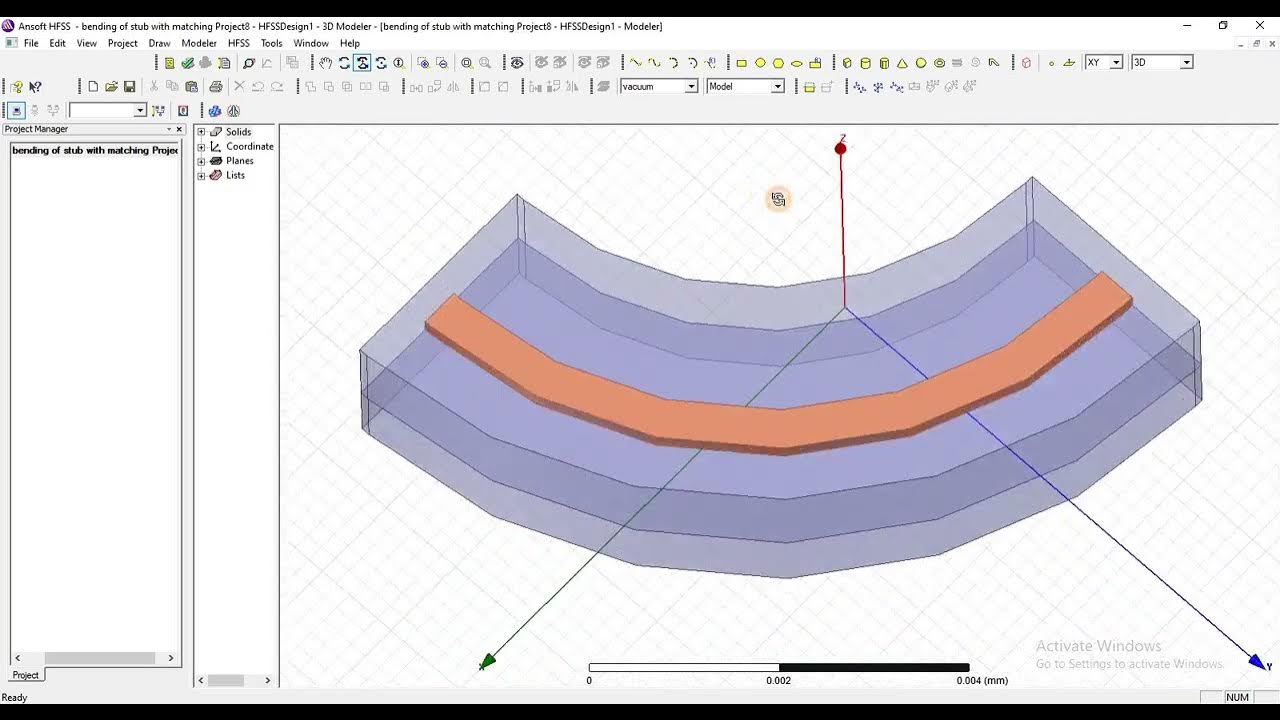This screenshot has height=720, width=1280.
Task: Select the Pan (hand) view tool
Action: pyautogui.click(x=325, y=62)
